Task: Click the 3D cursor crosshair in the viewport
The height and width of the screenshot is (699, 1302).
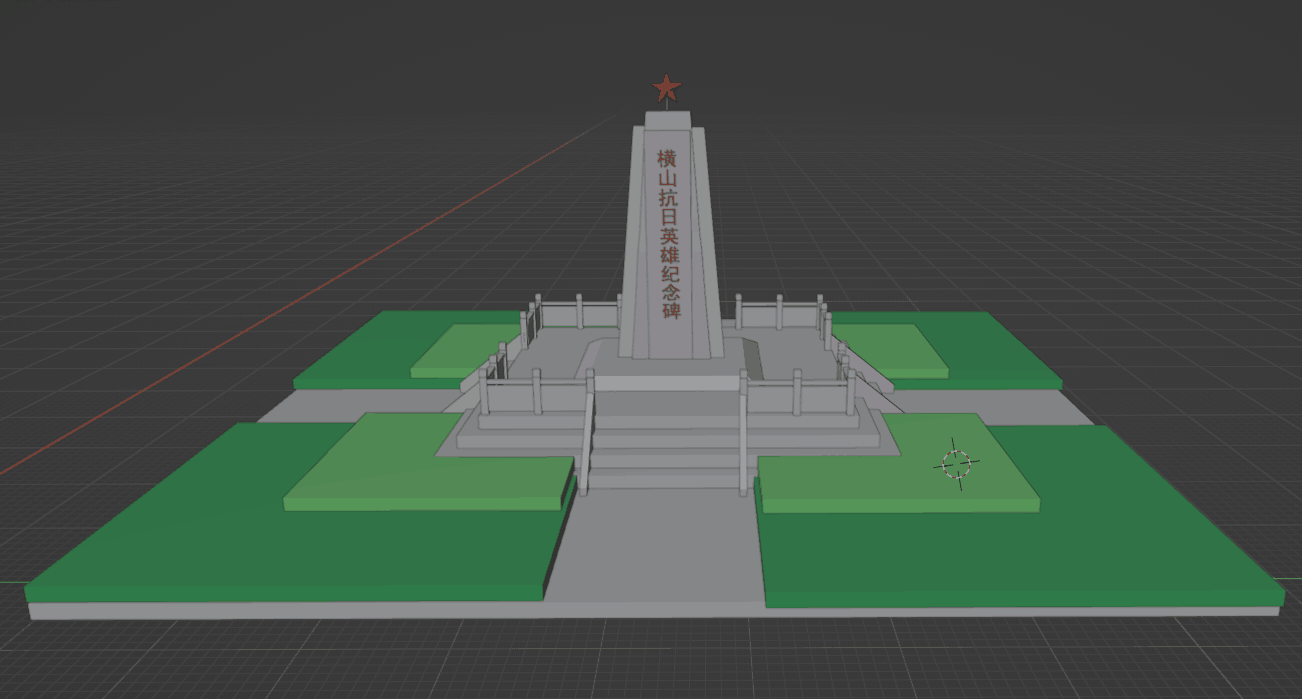Action: pos(956,463)
